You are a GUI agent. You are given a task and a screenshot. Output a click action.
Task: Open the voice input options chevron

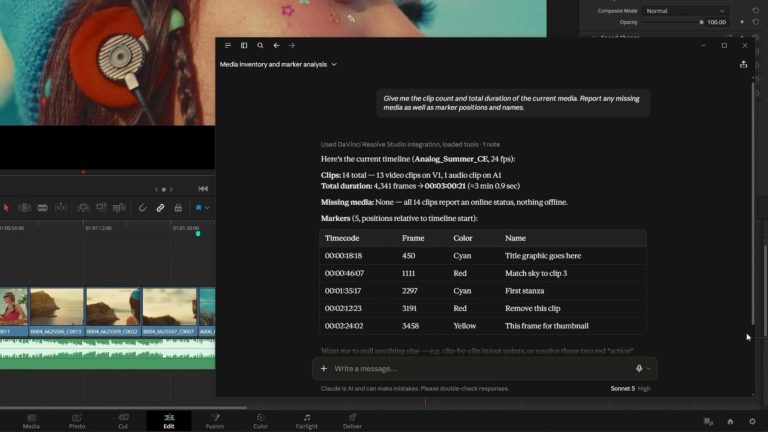648,369
